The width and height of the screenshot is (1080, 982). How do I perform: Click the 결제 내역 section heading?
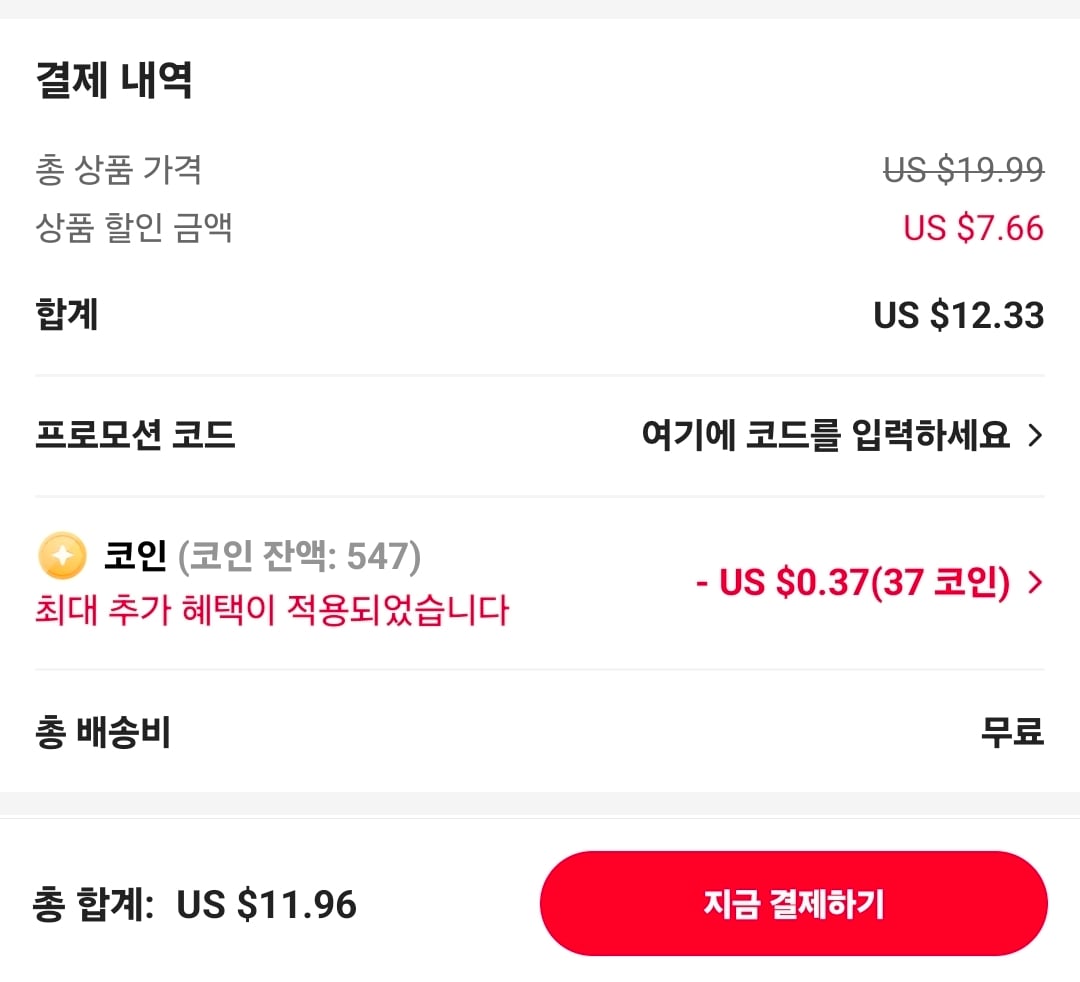(x=114, y=81)
